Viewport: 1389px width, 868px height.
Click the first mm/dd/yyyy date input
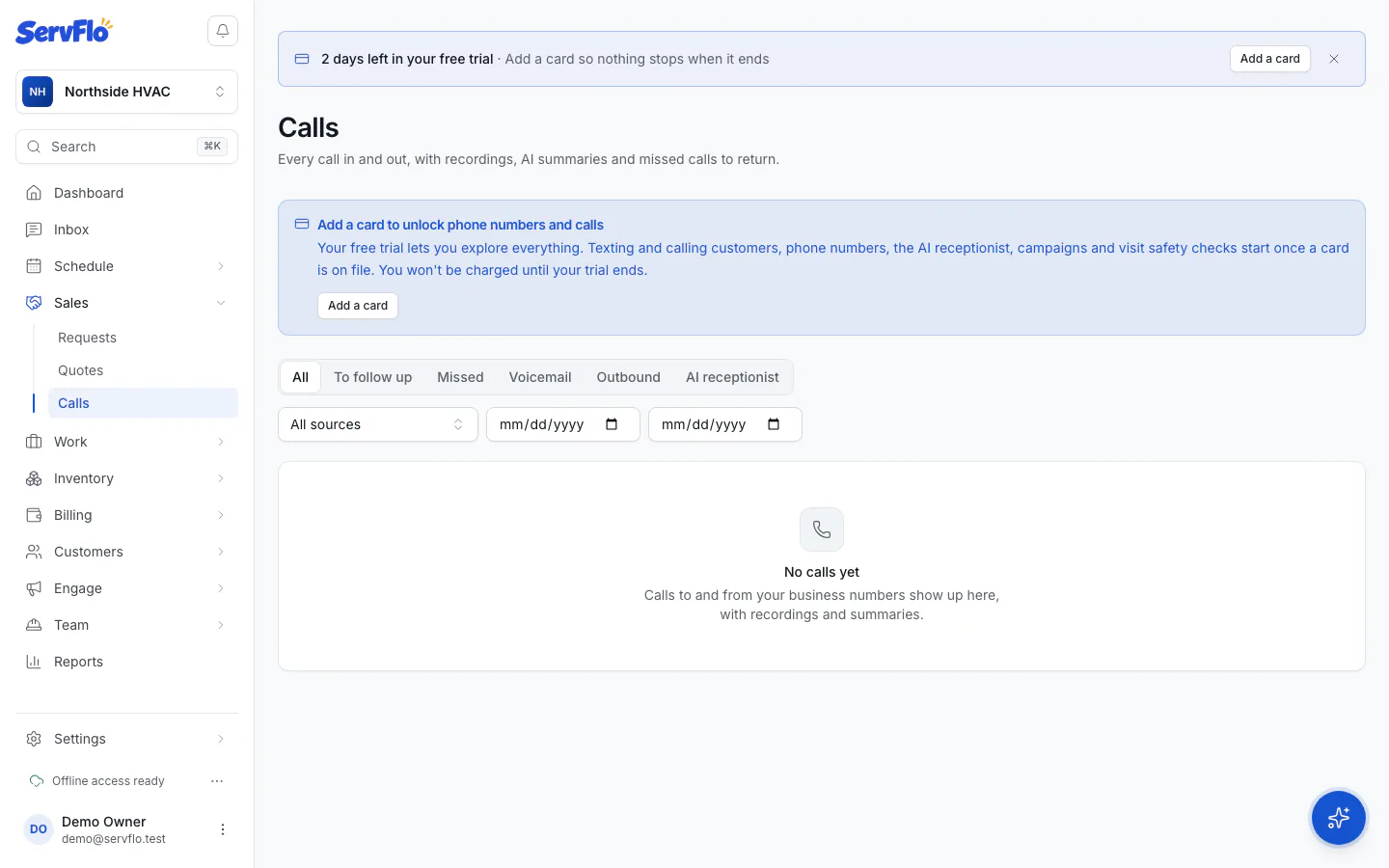pyautogui.click(x=563, y=424)
